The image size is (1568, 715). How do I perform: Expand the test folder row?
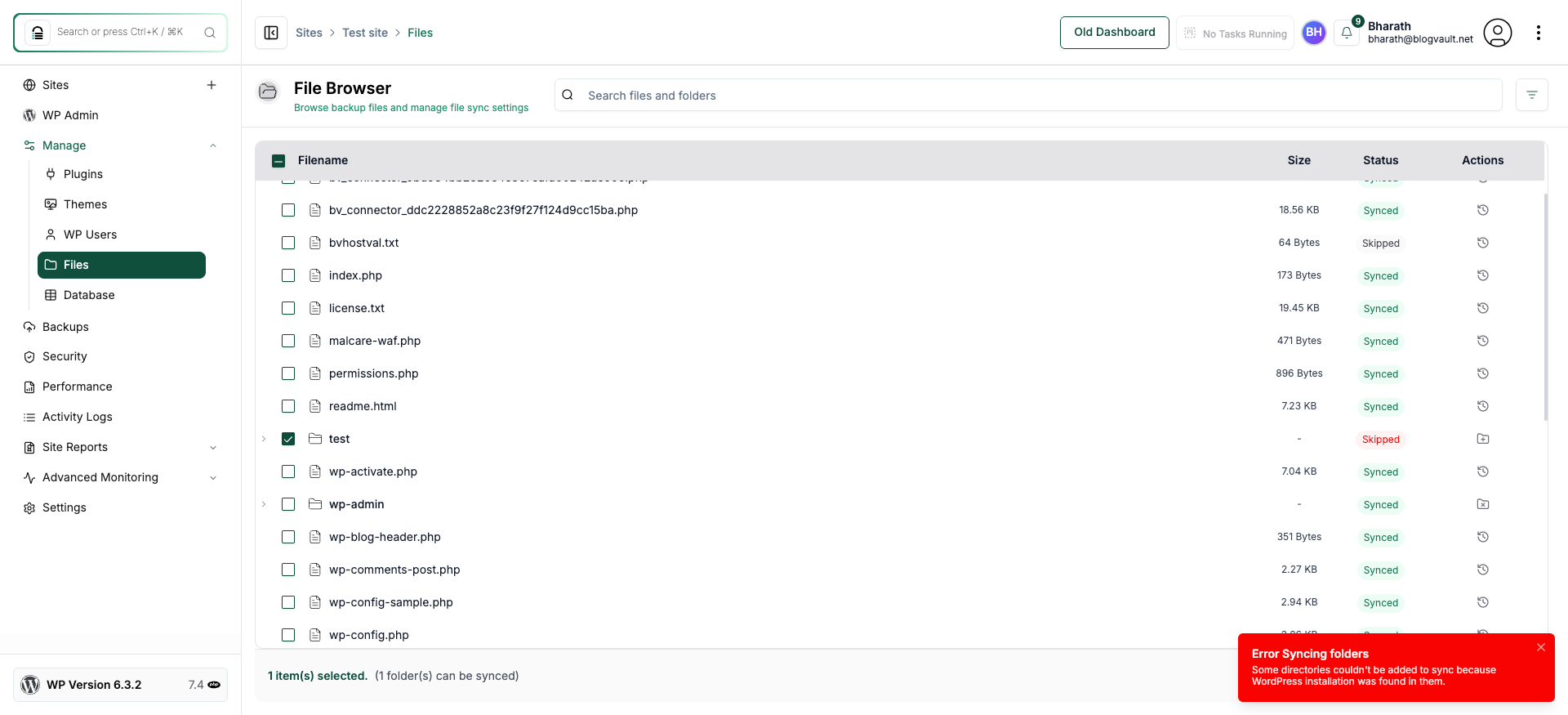coord(264,439)
